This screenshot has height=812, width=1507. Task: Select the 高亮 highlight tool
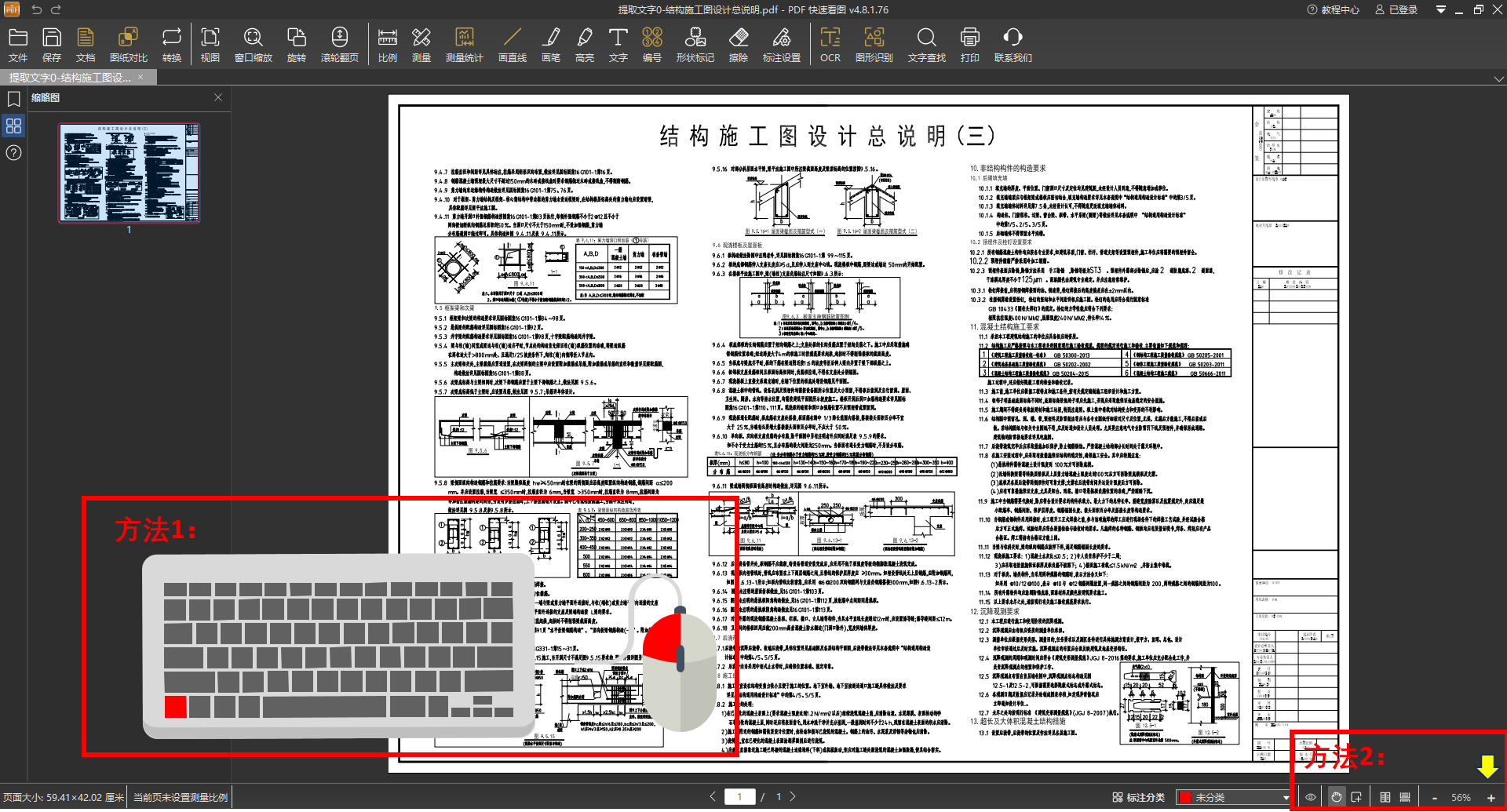point(584,45)
